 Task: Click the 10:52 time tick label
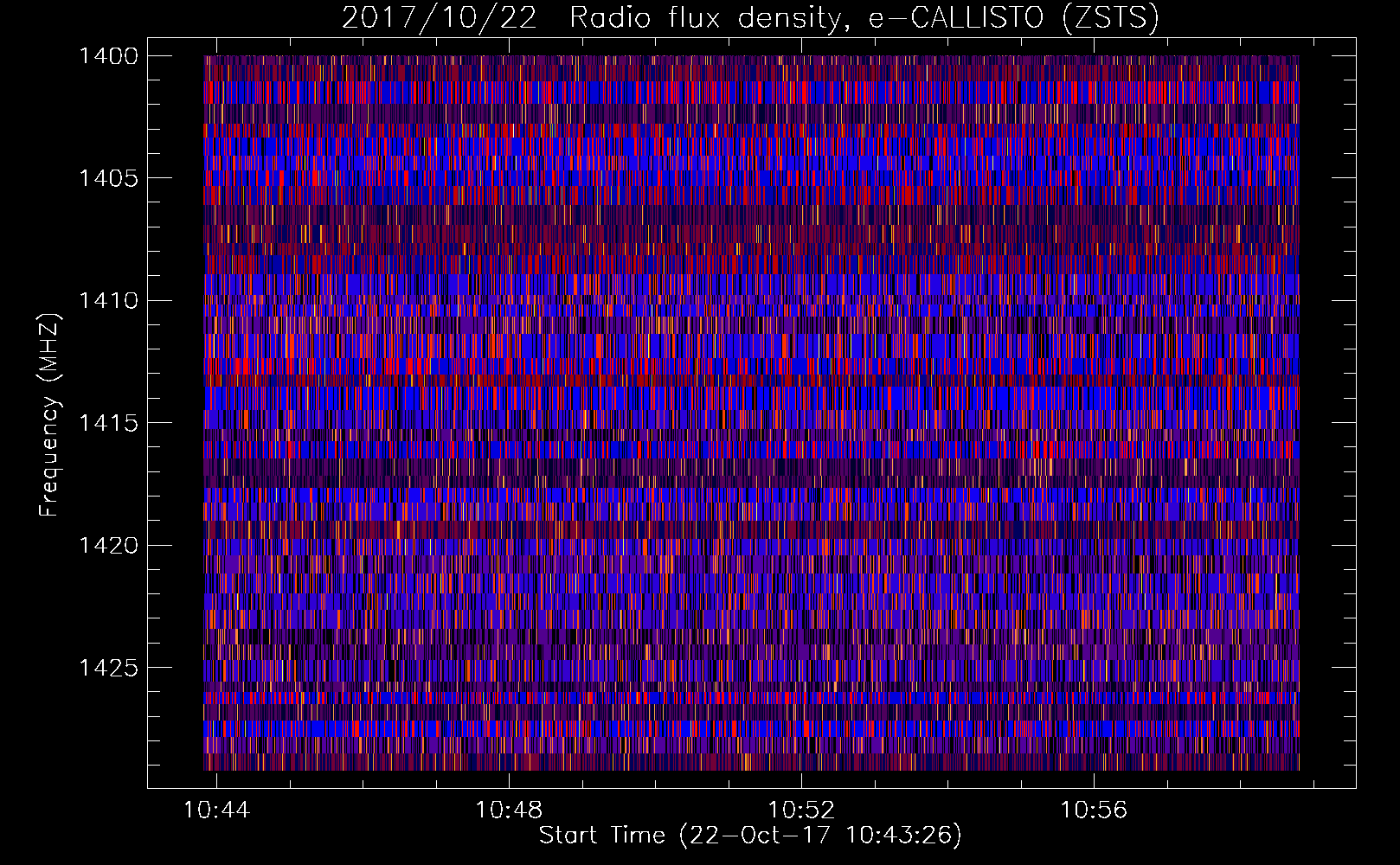point(801,810)
